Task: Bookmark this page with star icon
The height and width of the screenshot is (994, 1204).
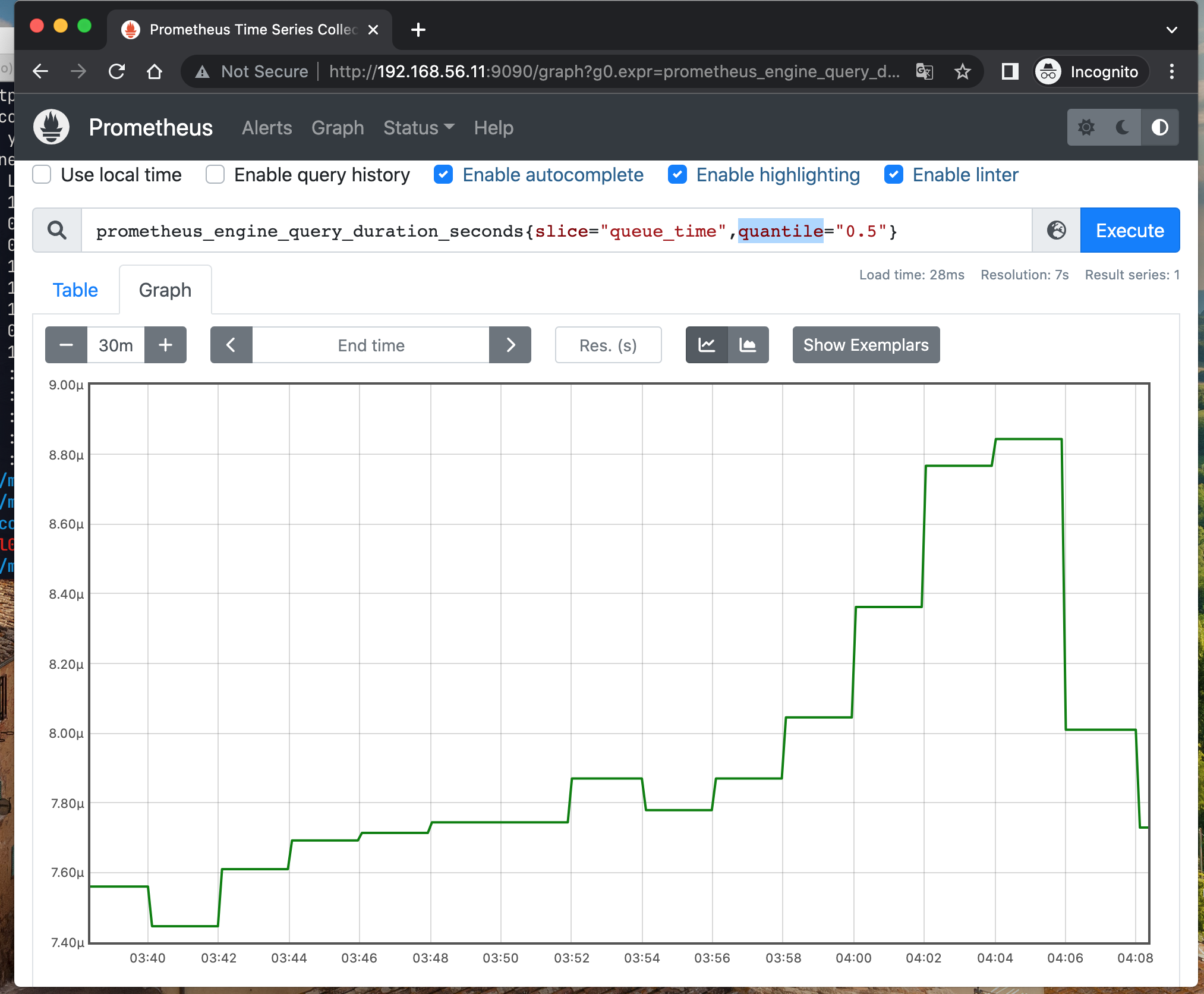Action: pos(962,72)
